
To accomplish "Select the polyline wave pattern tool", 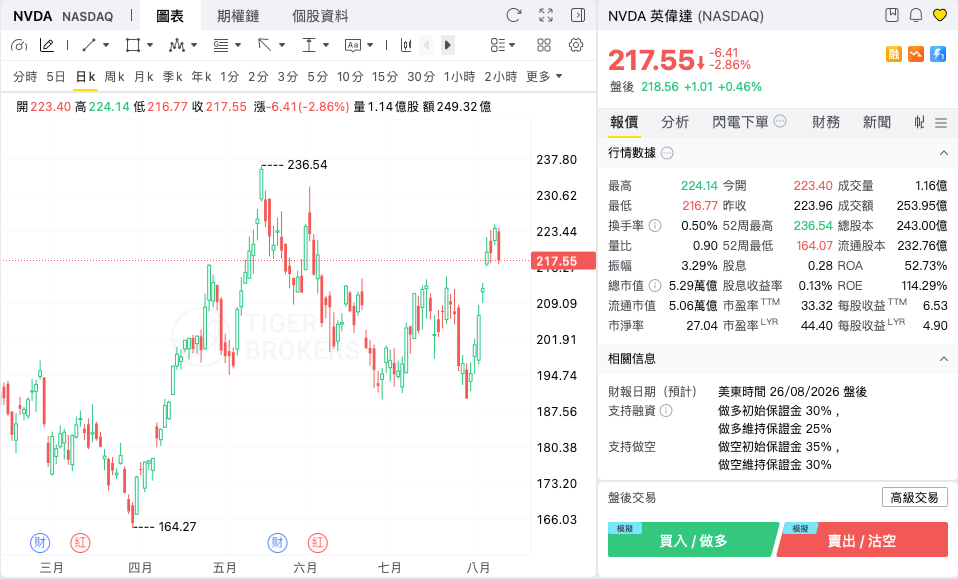I will coord(177,45).
